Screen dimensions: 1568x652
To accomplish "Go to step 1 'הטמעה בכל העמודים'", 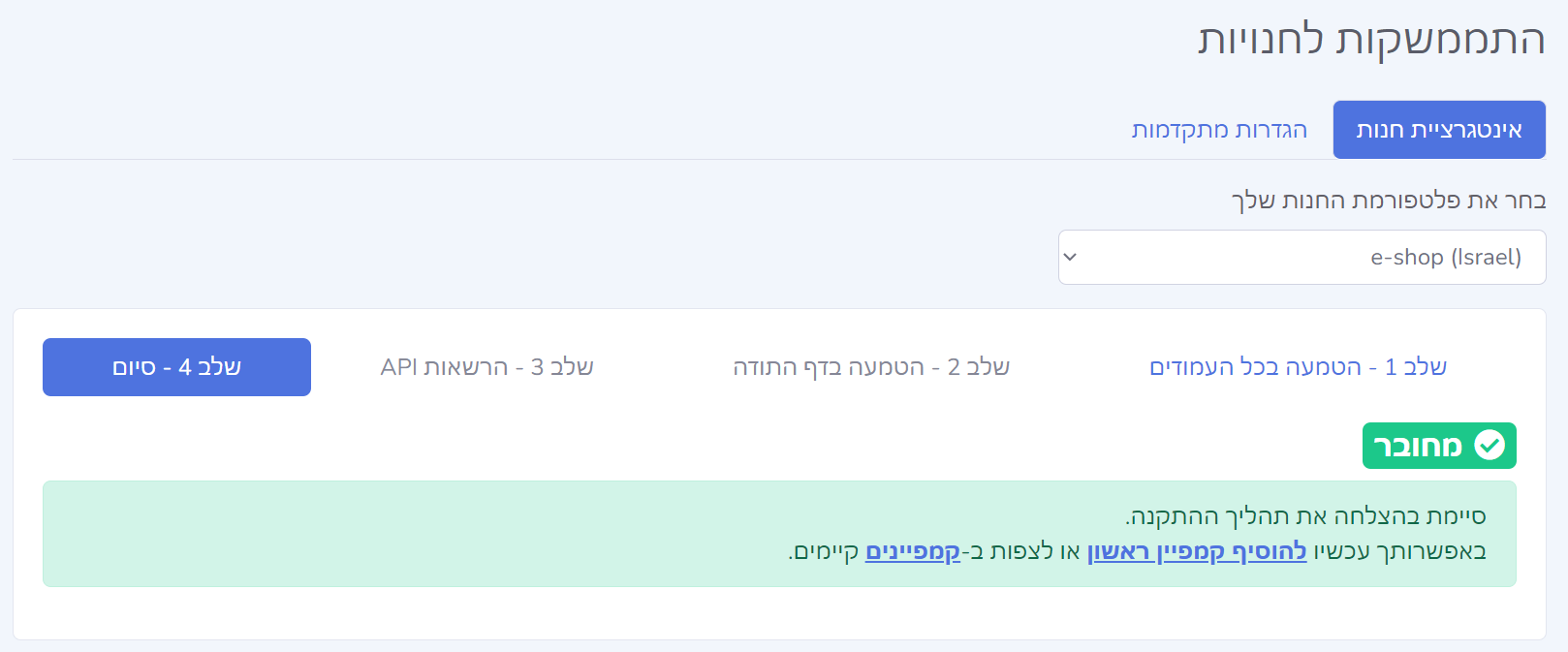I will click(x=1297, y=367).
